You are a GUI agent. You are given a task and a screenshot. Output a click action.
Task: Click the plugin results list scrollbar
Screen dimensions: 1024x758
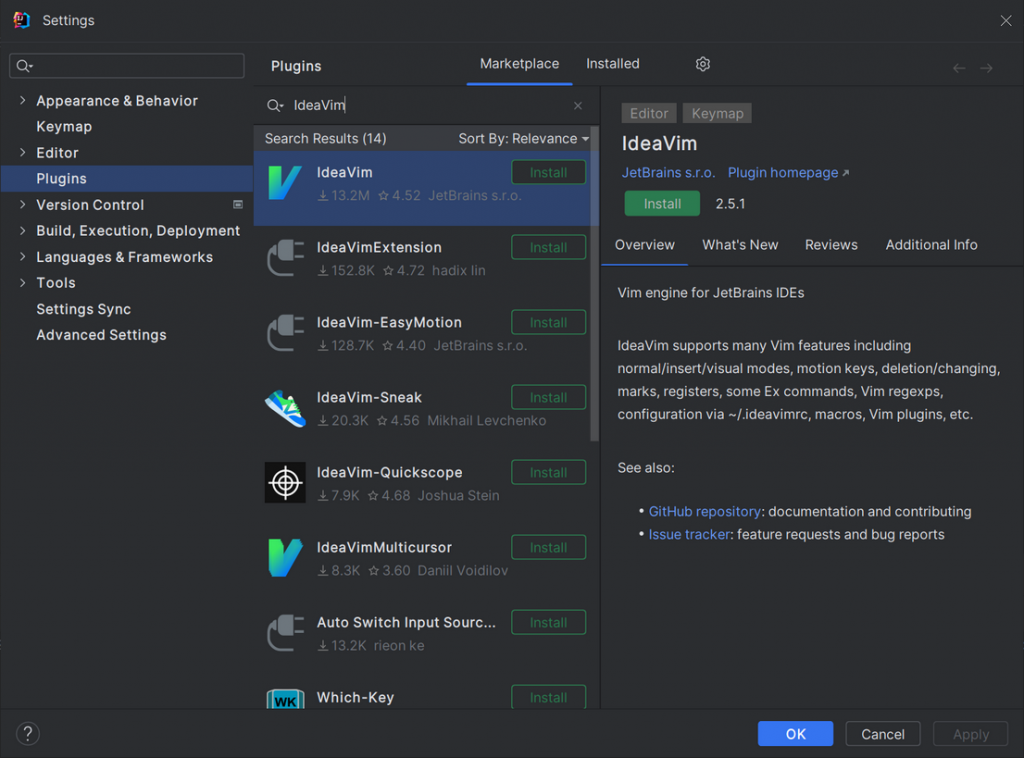(x=594, y=285)
